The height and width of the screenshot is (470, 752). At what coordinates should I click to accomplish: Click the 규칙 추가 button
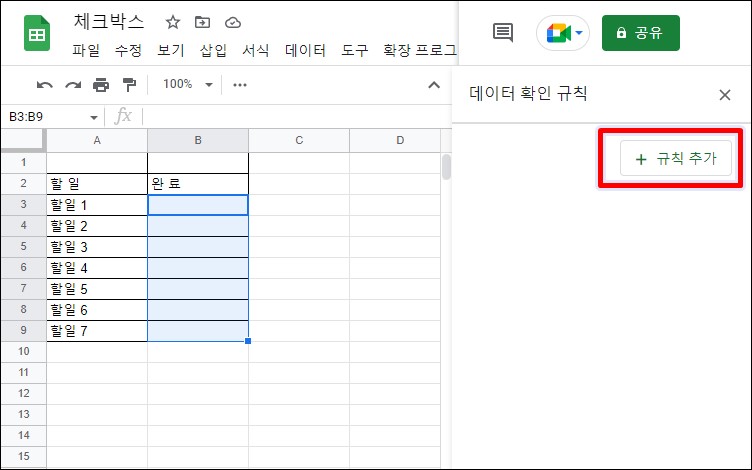[x=676, y=158]
